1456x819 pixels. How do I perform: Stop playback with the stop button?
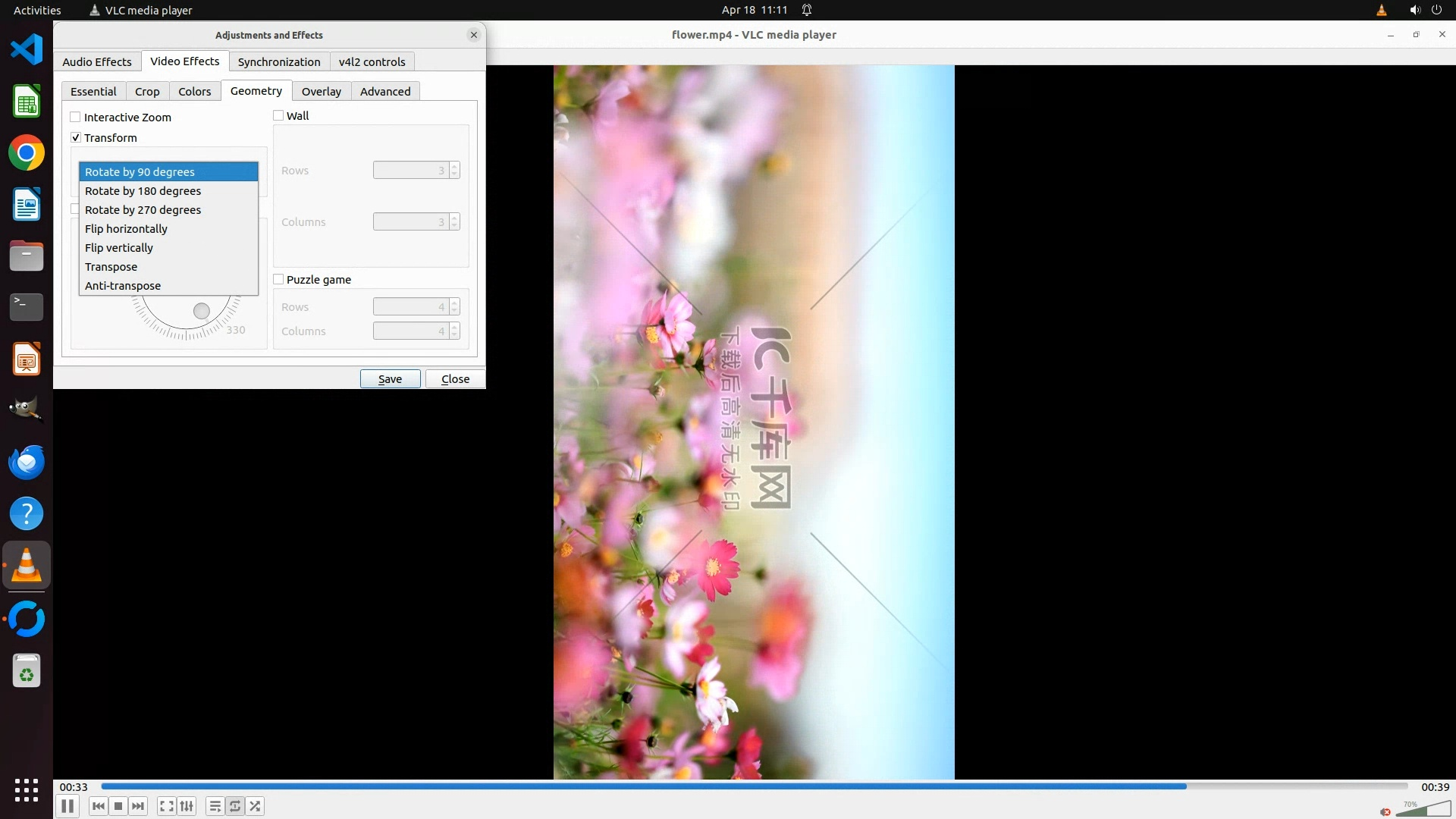pyautogui.click(x=118, y=806)
